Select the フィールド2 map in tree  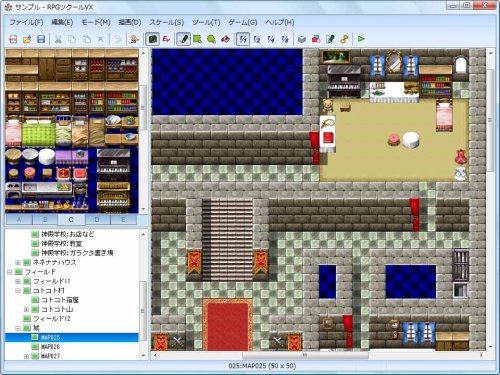[52, 319]
